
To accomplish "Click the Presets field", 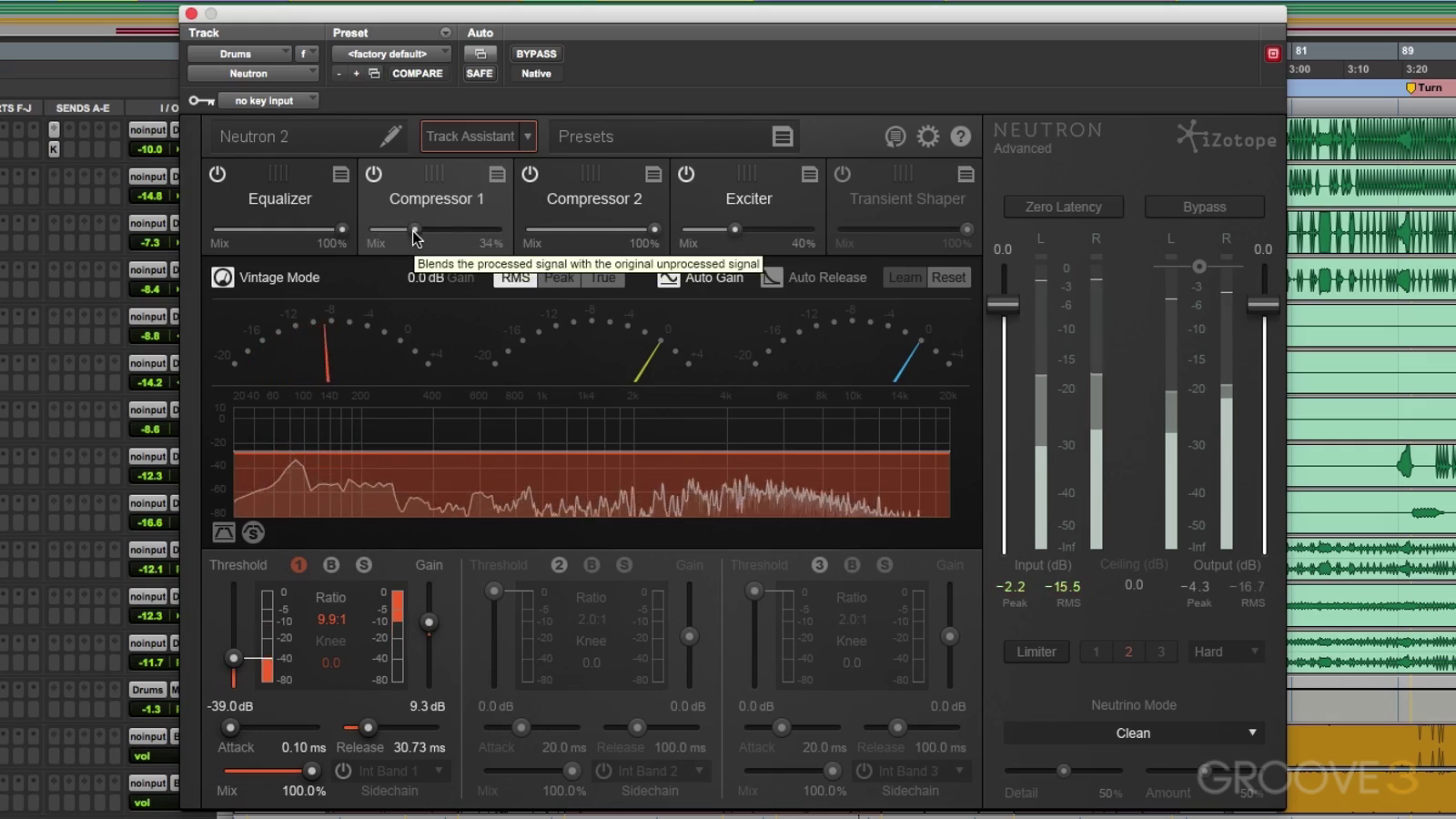I will tap(674, 136).
